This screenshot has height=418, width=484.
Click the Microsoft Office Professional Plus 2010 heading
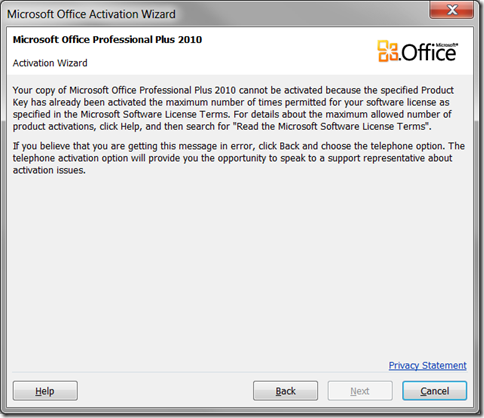[x=107, y=40]
